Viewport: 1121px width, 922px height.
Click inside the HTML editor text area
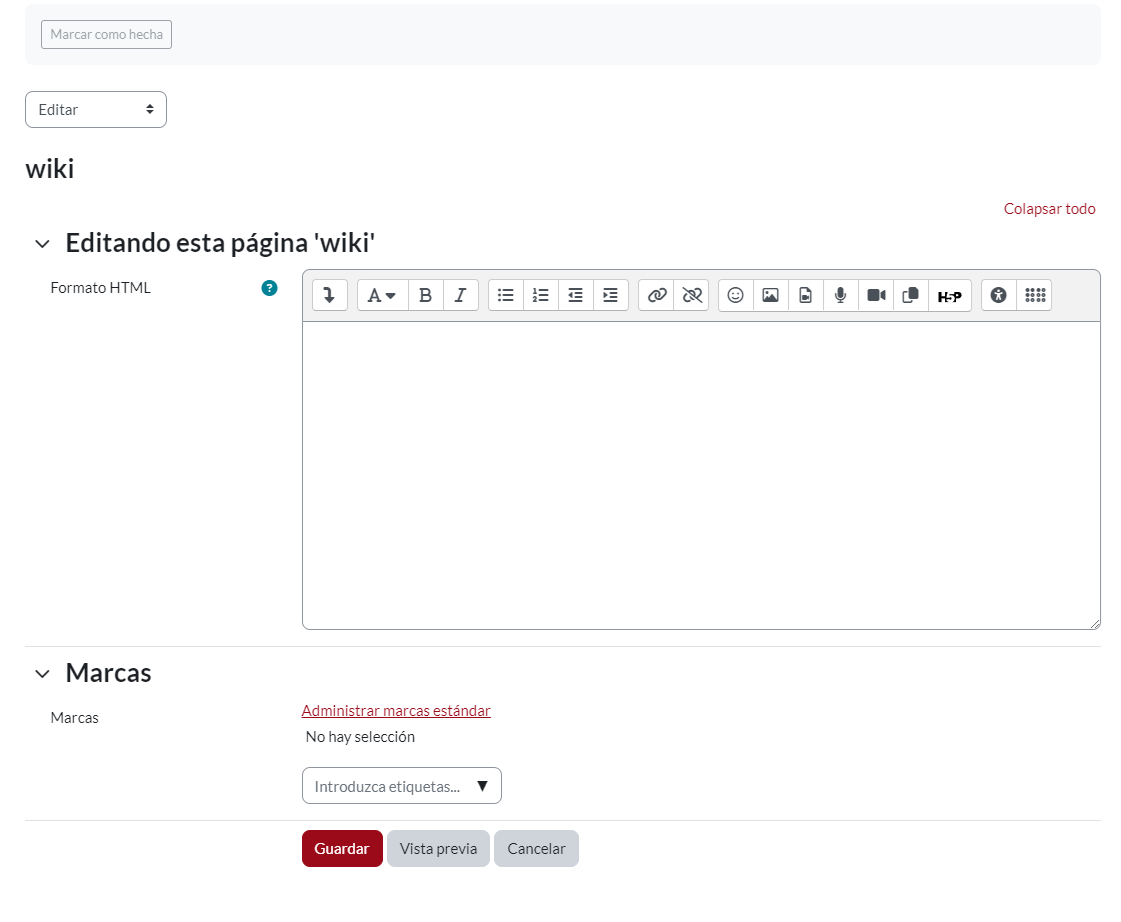700,475
